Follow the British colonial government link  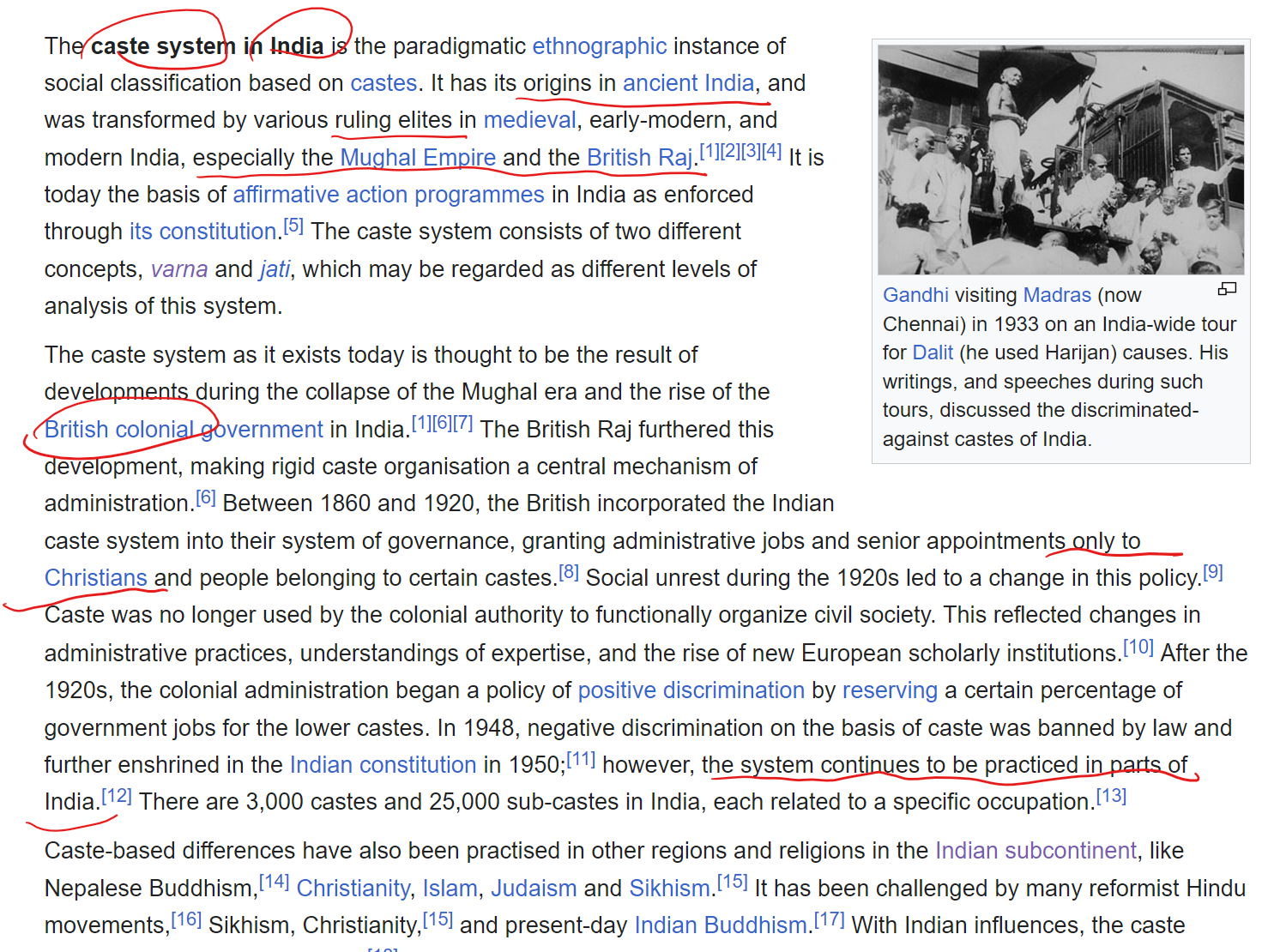click(x=184, y=430)
